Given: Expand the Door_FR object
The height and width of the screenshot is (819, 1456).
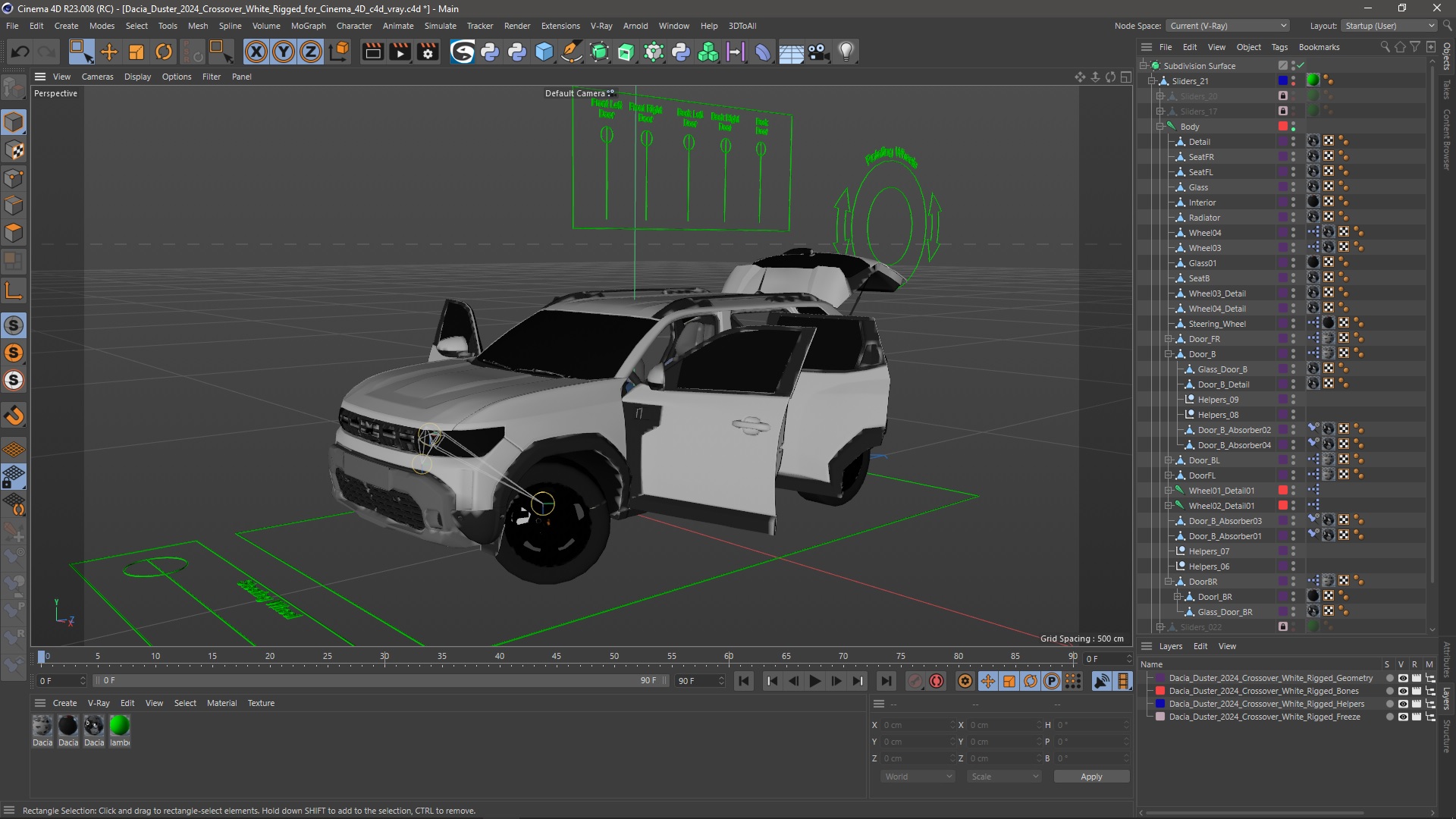Looking at the screenshot, I should pos(1169,339).
